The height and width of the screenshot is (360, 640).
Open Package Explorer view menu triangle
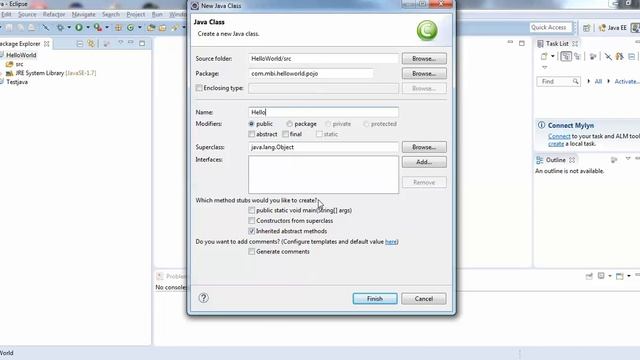[120, 42]
